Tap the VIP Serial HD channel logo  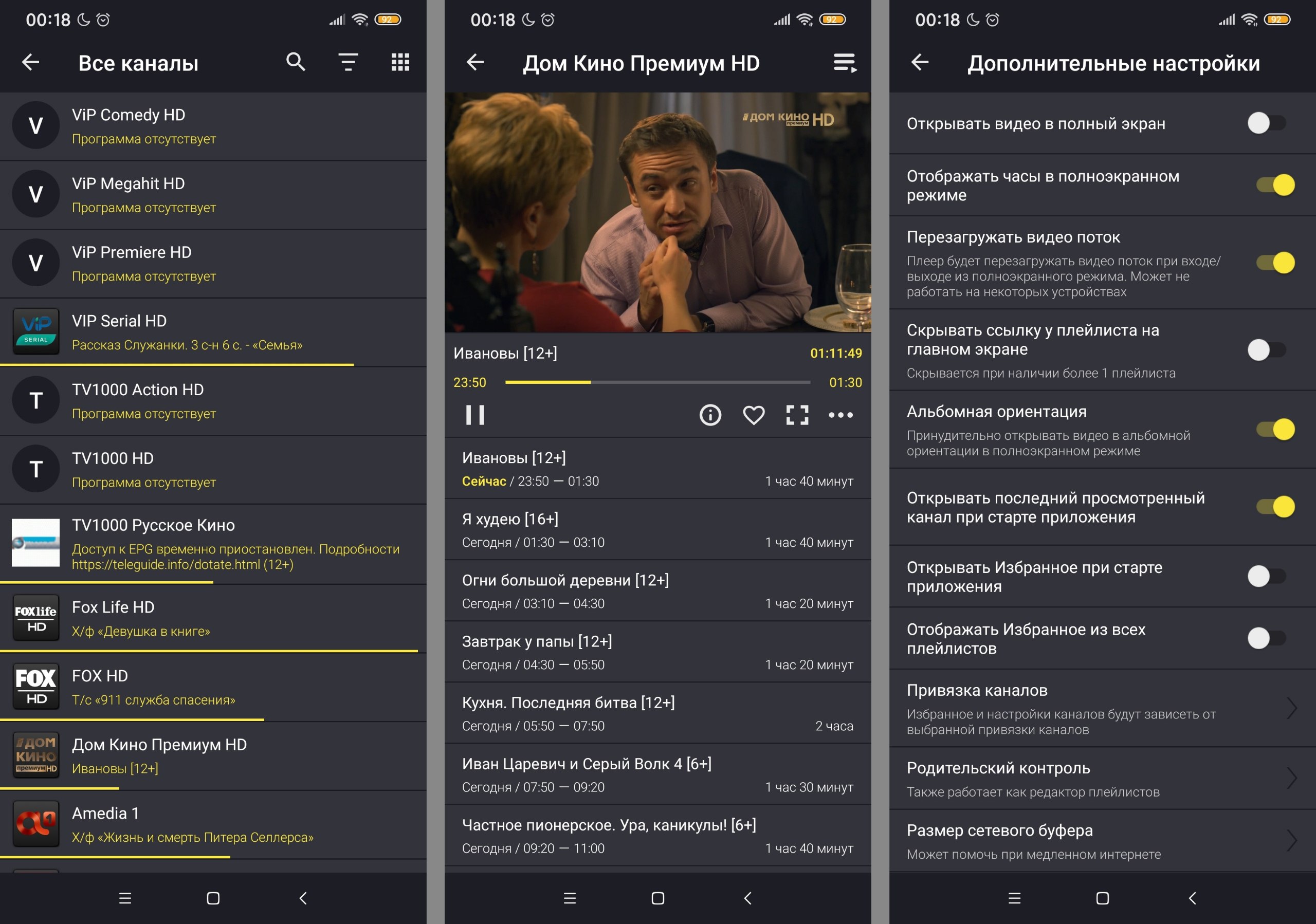35,331
